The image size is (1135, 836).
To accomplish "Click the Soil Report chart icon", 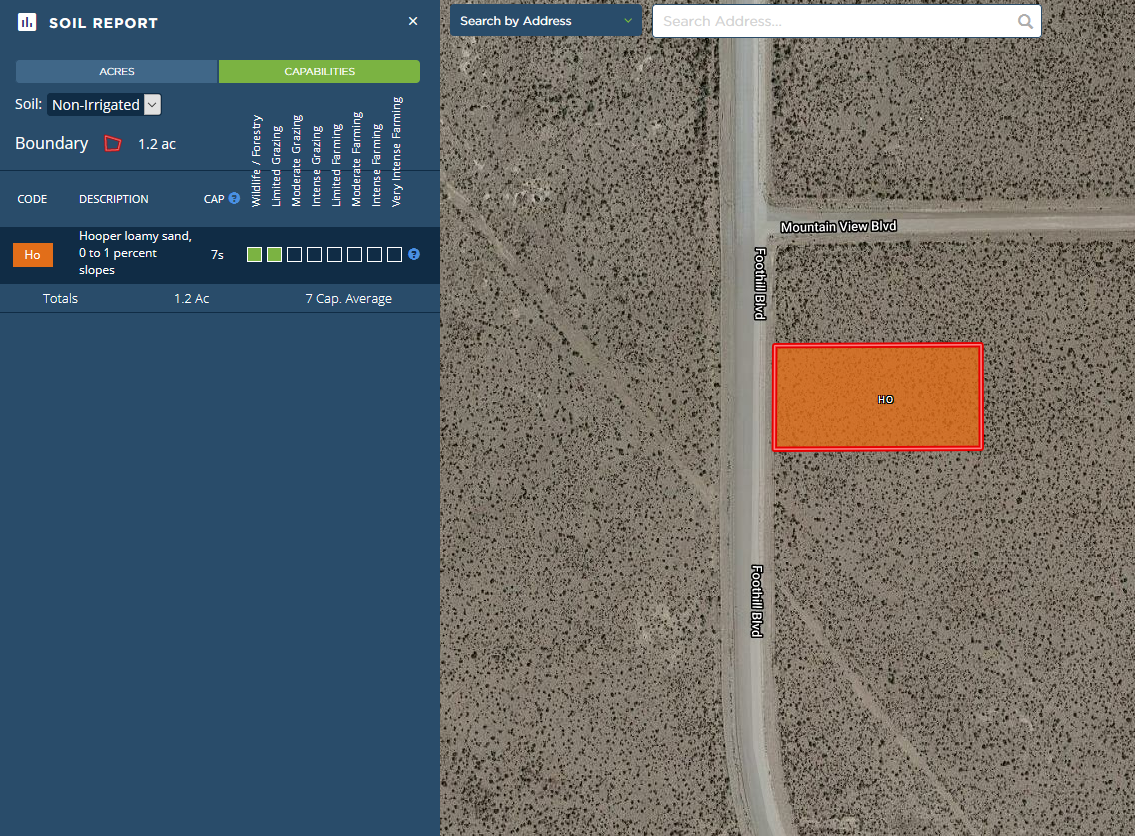I will click(x=28, y=22).
